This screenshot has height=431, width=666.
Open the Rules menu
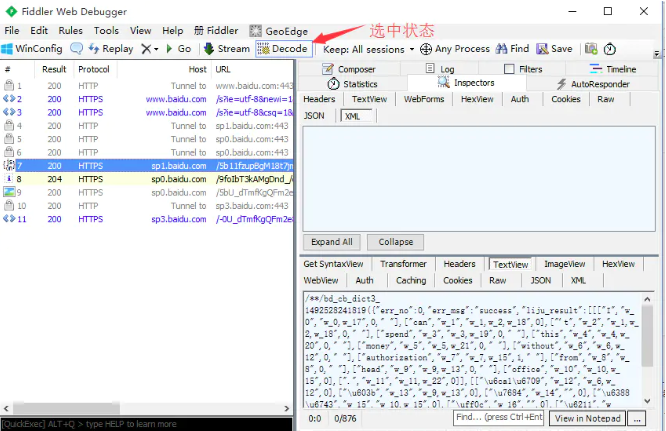(71, 31)
